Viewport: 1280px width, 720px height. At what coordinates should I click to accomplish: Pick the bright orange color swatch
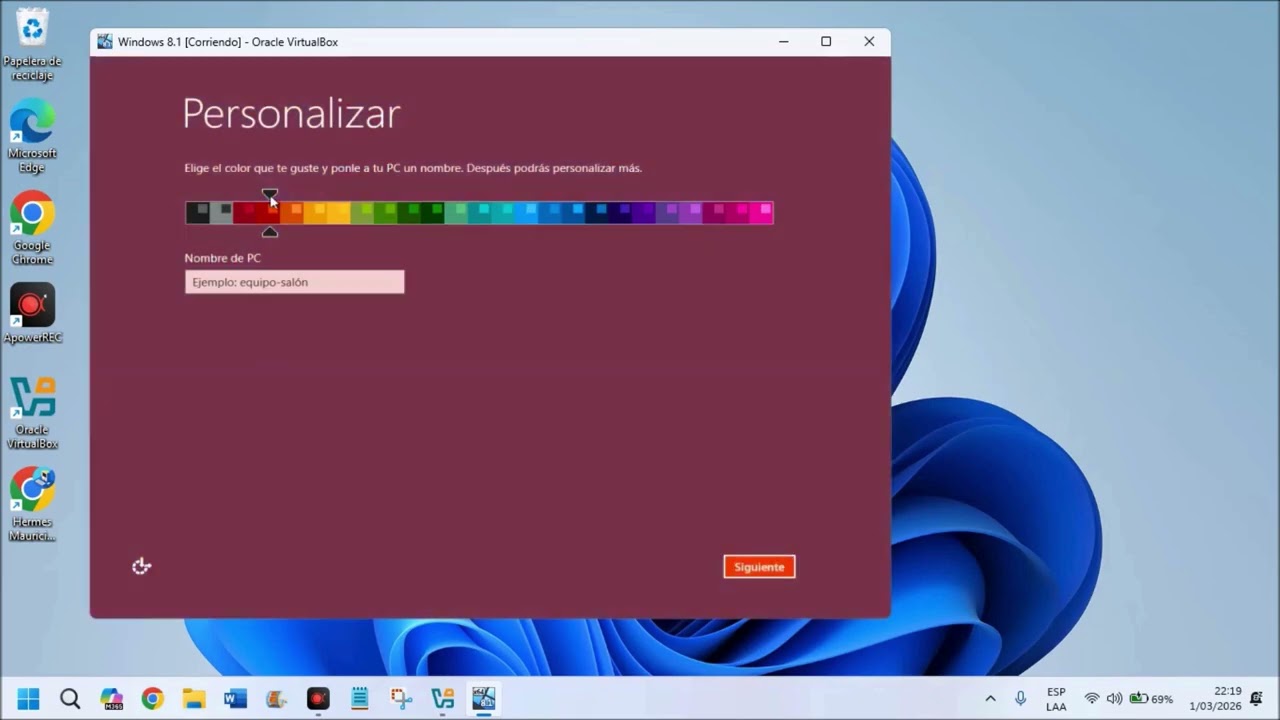[x=291, y=212]
